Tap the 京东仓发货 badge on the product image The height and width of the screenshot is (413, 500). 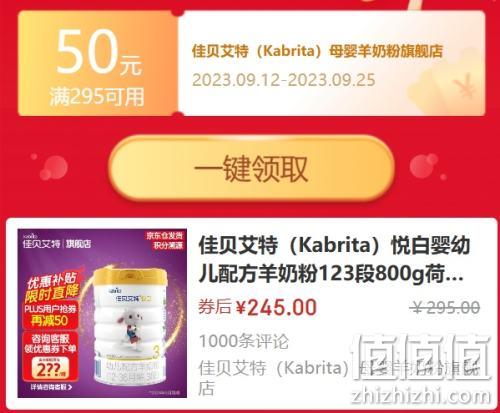[164, 236]
